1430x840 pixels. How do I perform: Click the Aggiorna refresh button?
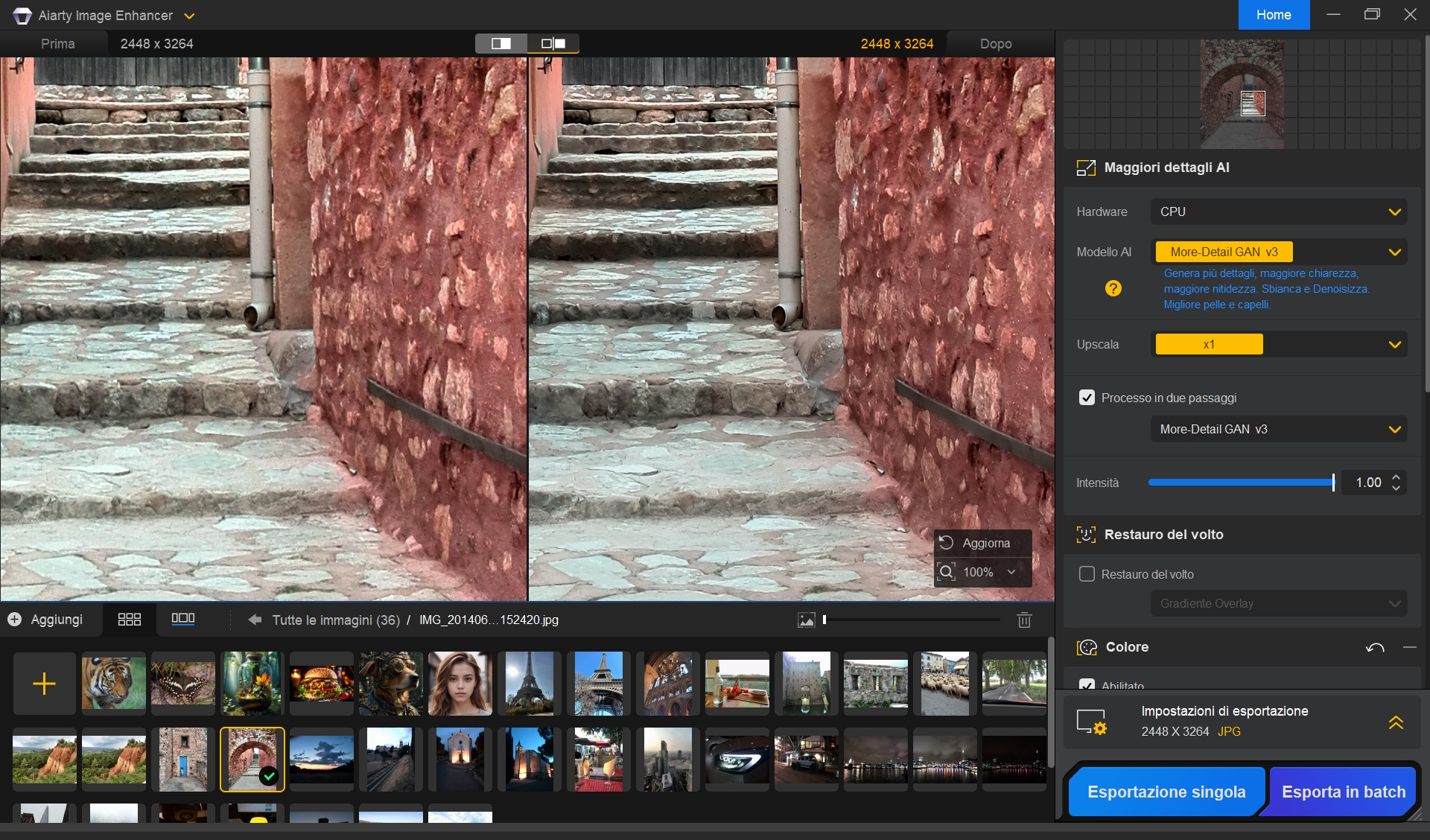(x=976, y=543)
